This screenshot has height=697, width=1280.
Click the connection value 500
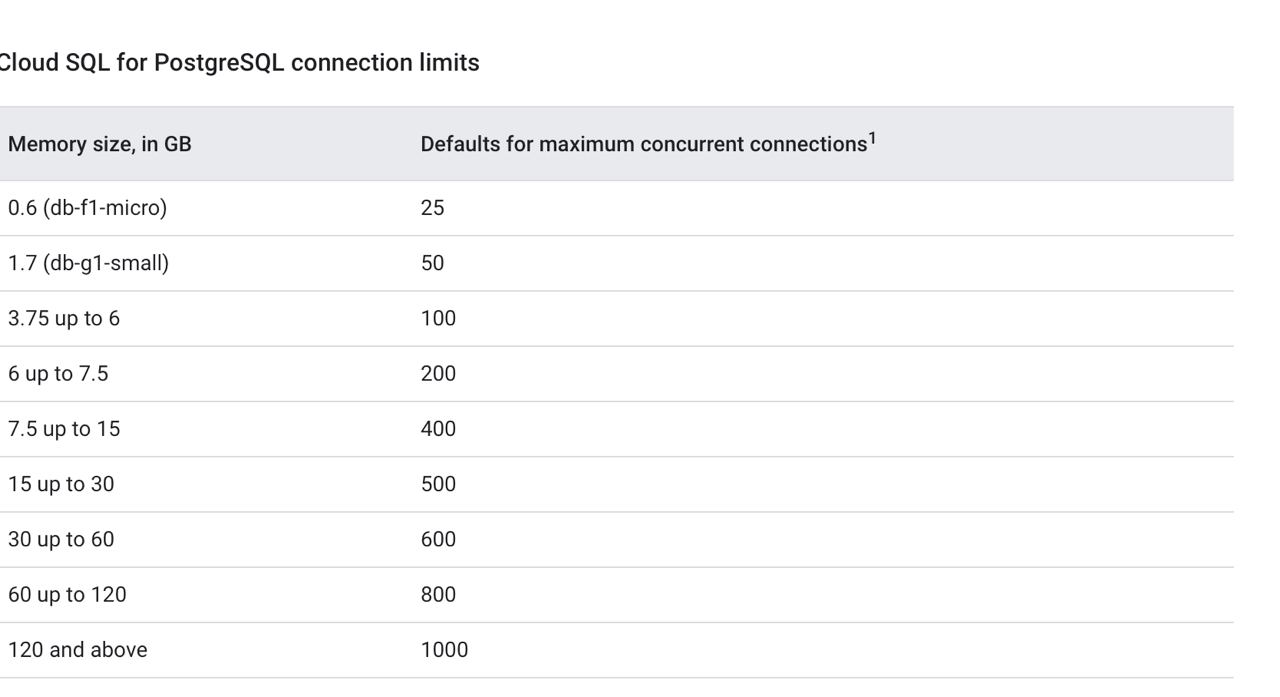point(438,484)
